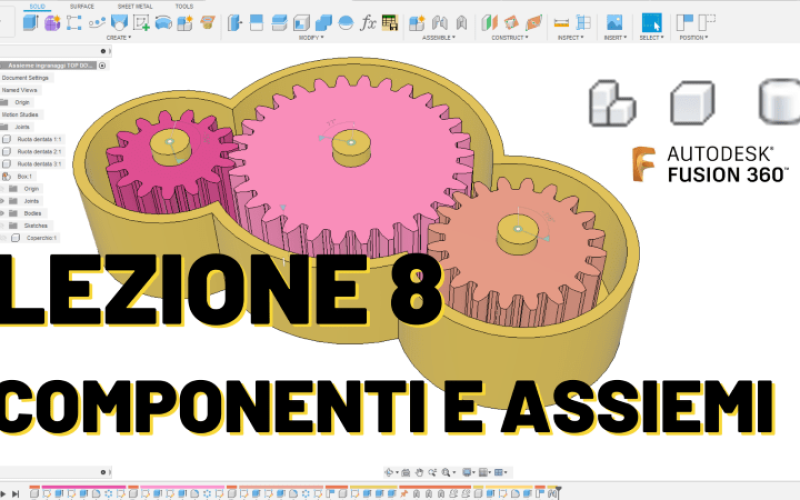The height and width of the screenshot is (500, 800).
Task: Click the Zoom Window magnifier icon
Action: tap(447, 472)
